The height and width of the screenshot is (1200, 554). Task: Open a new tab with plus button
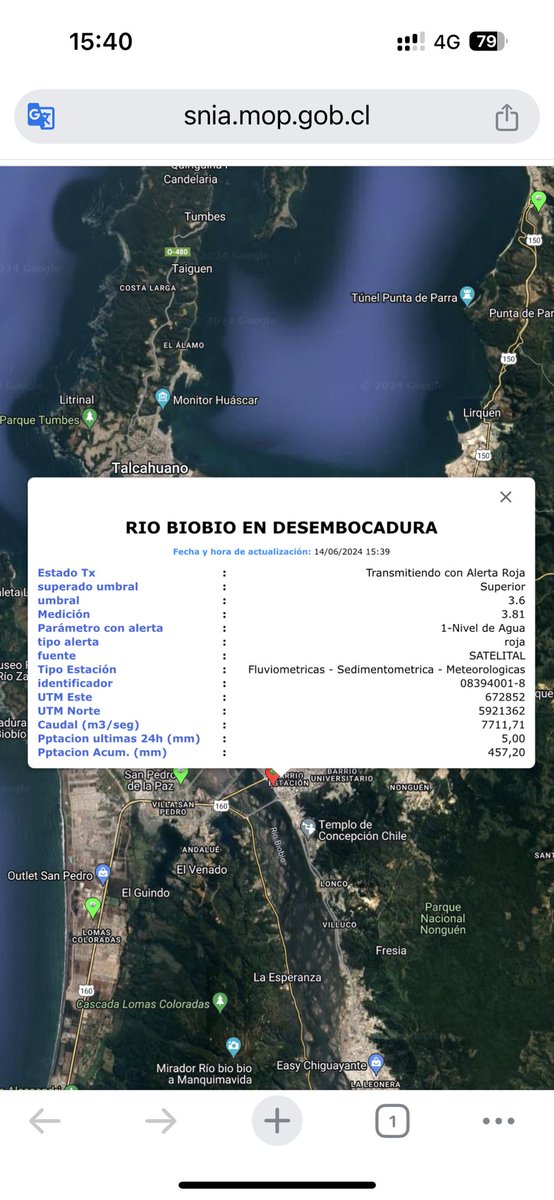(x=277, y=1122)
